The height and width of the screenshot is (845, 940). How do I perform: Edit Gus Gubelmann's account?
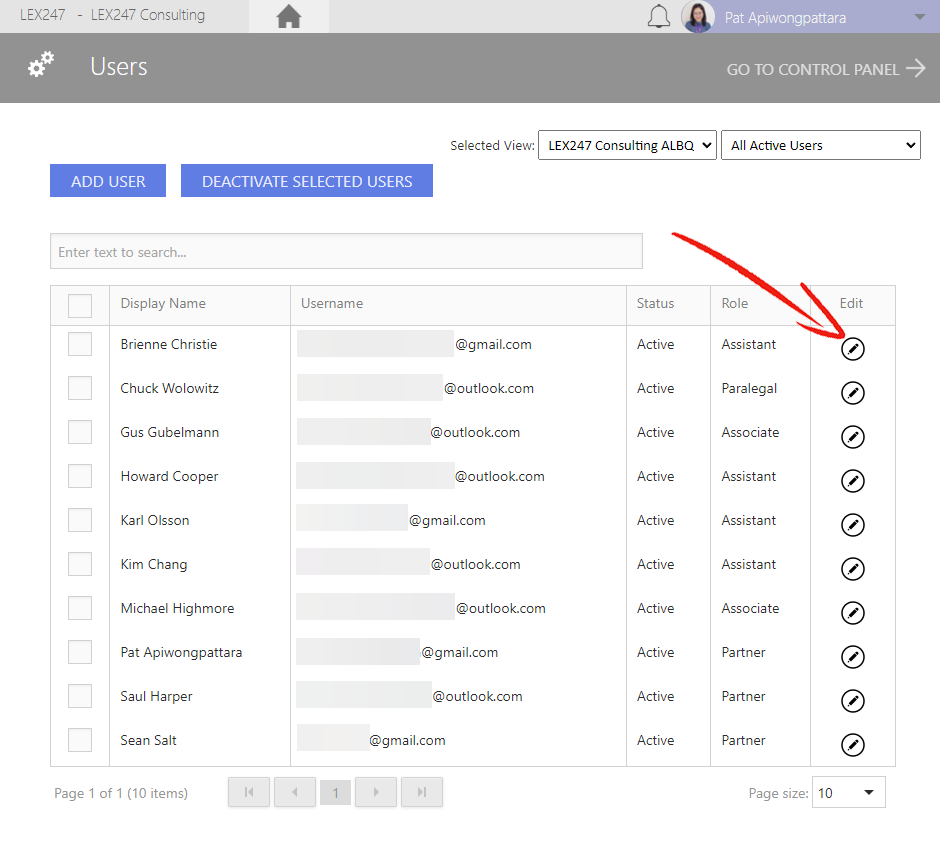point(852,437)
